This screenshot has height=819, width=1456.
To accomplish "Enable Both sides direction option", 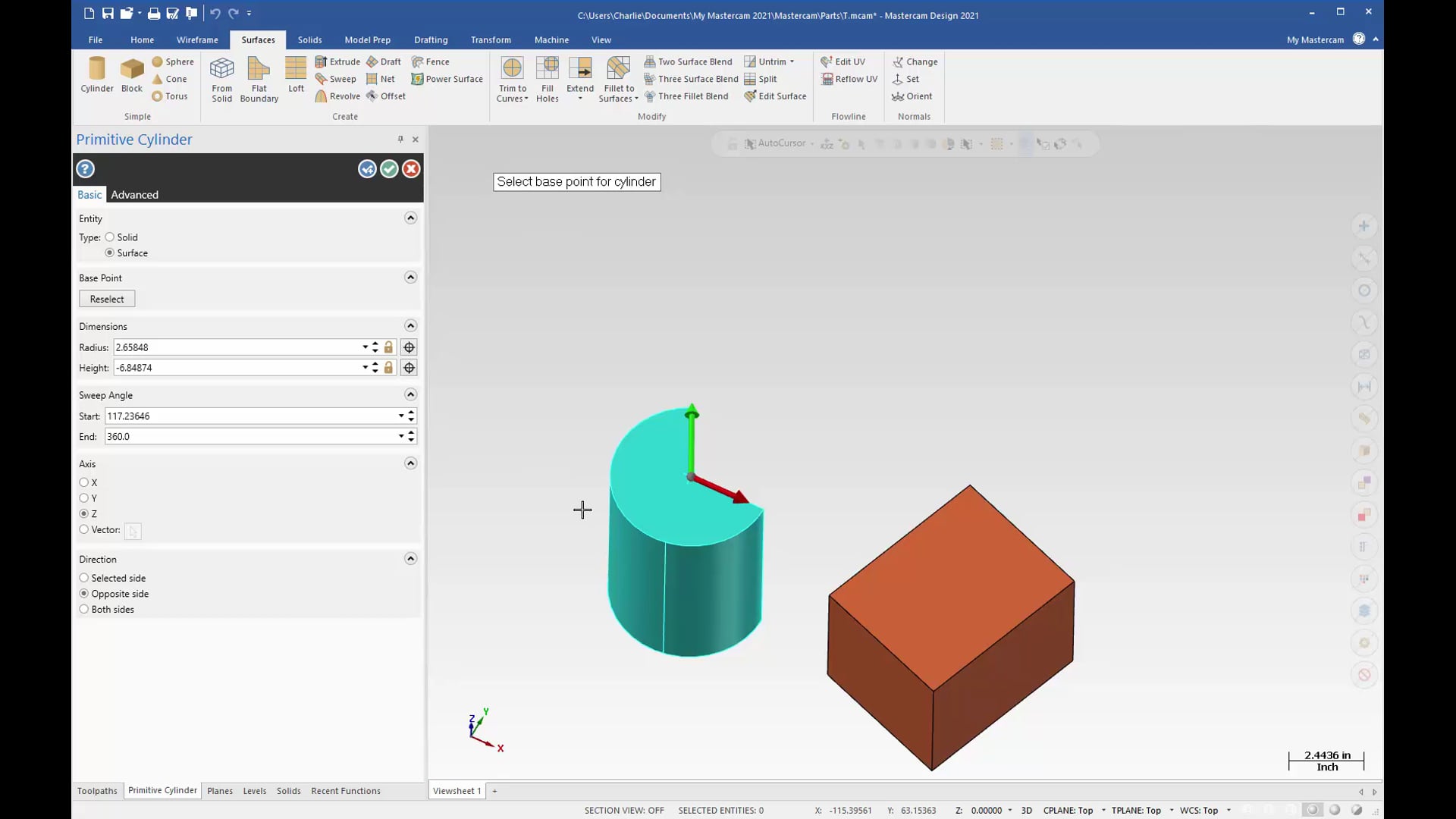I will (84, 609).
